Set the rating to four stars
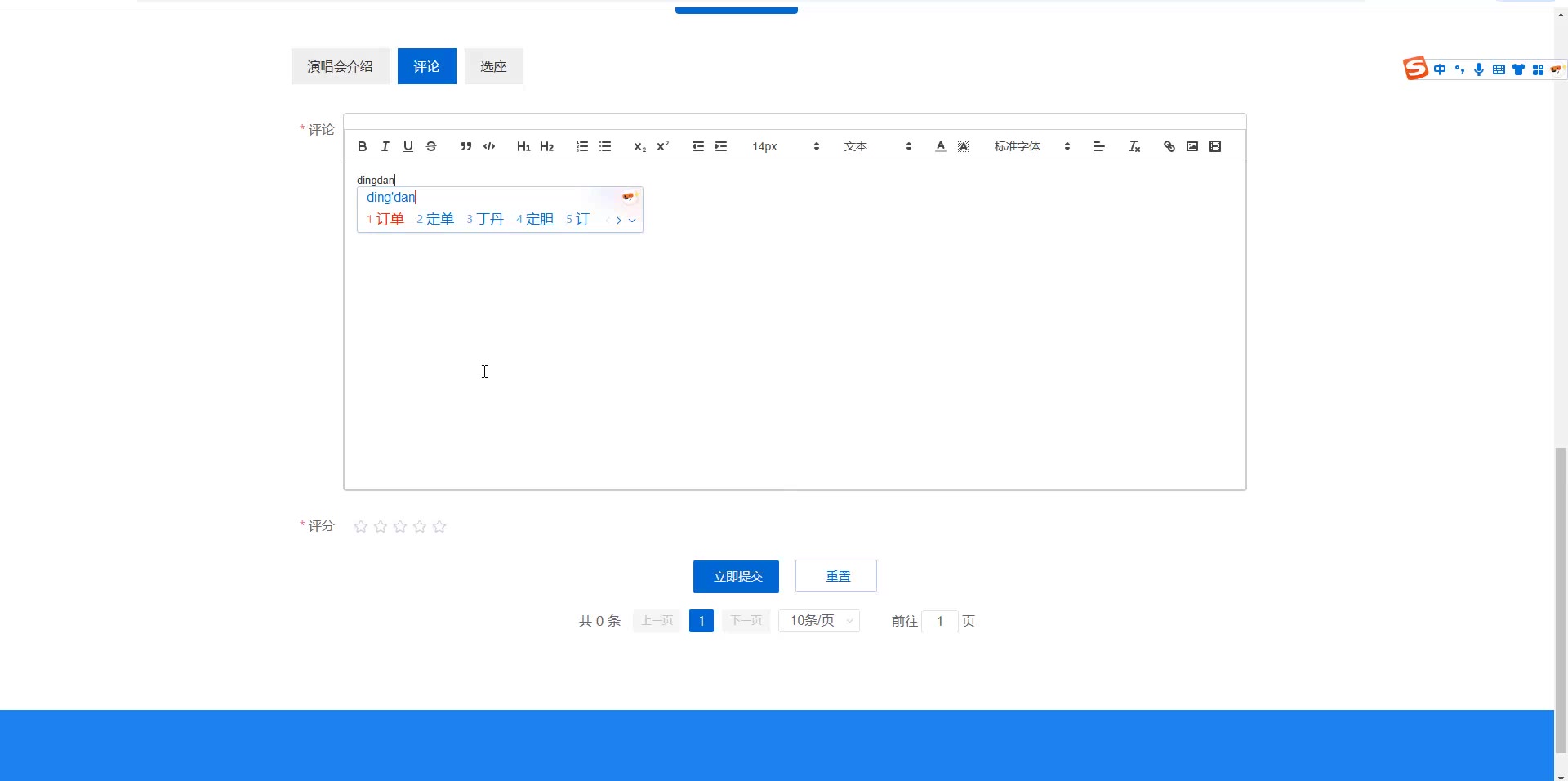The height and width of the screenshot is (781, 1568). tap(420, 526)
